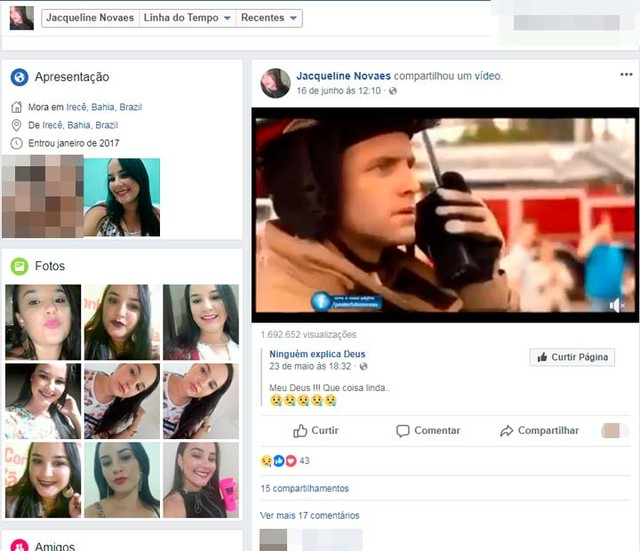This screenshot has height=551, width=640.
Task: Click the Jacqueline Novaes tab in header
Action: (x=88, y=18)
